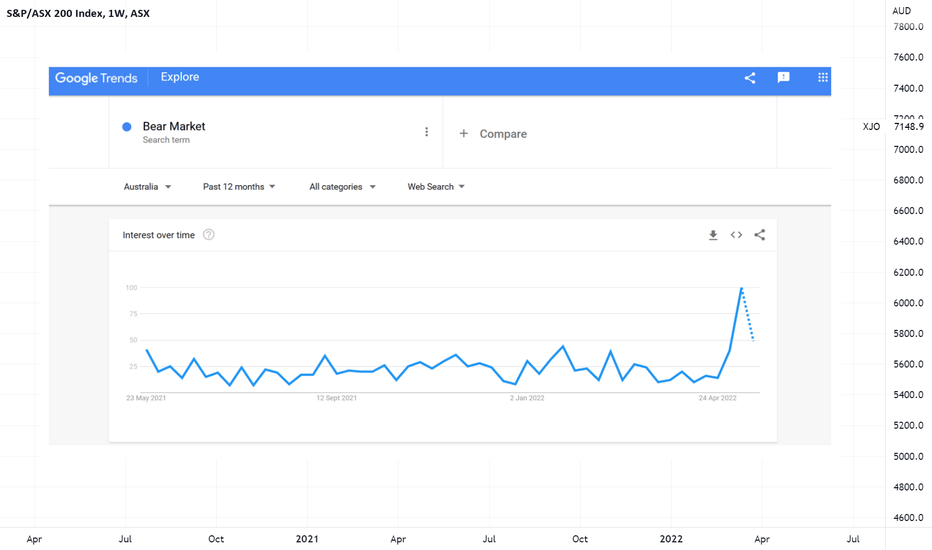
Task: Click the 4600.0 price axis value
Action: (909, 517)
